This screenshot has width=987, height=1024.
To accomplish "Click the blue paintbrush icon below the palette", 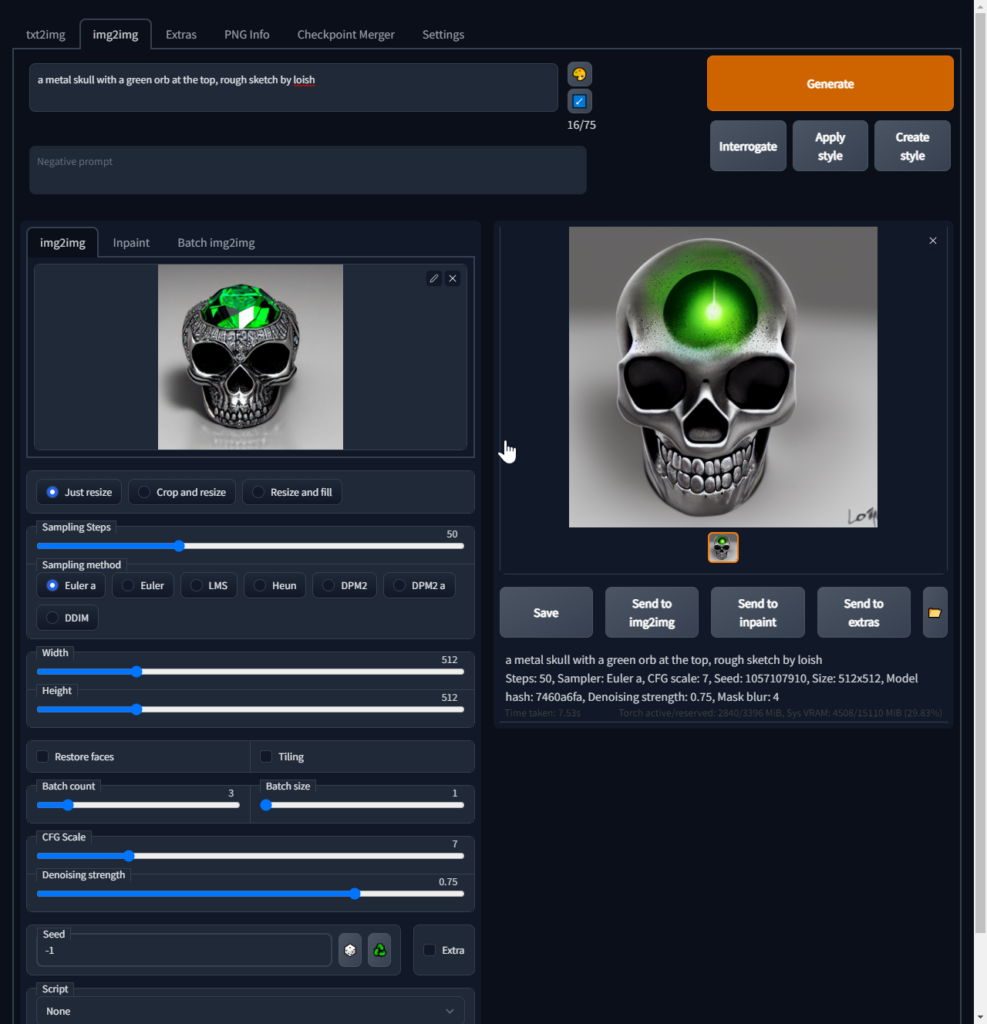I will pyautogui.click(x=579, y=100).
